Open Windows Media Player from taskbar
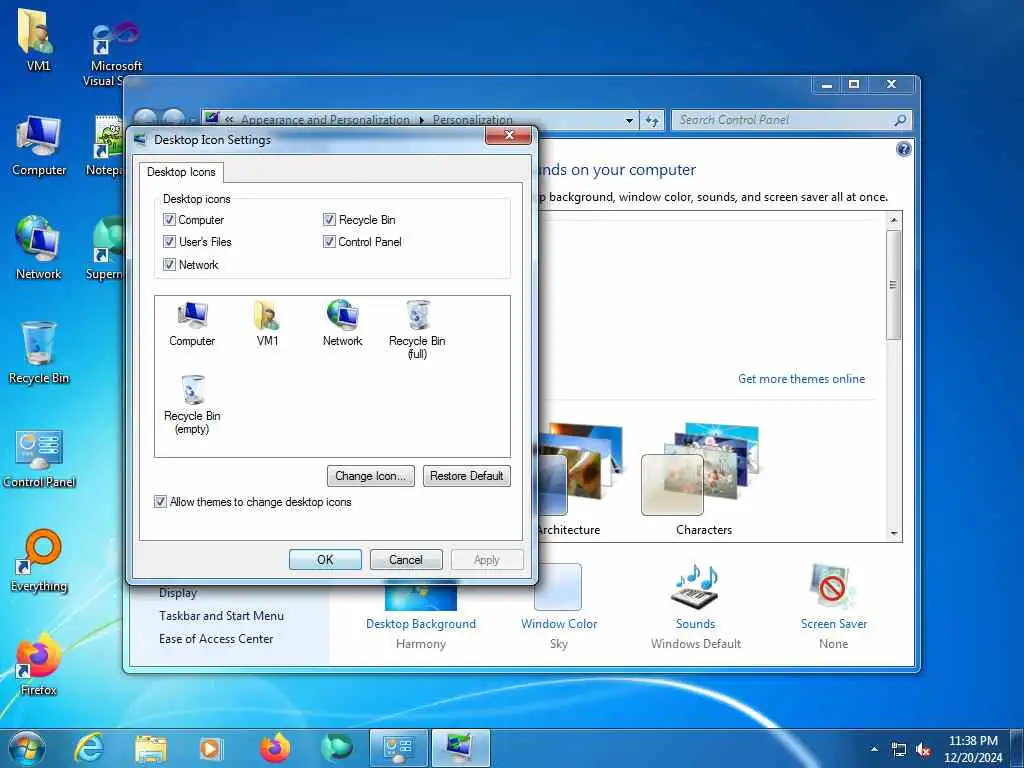The height and width of the screenshot is (768, 1024). pyautogui.click(x=211, y=749)
